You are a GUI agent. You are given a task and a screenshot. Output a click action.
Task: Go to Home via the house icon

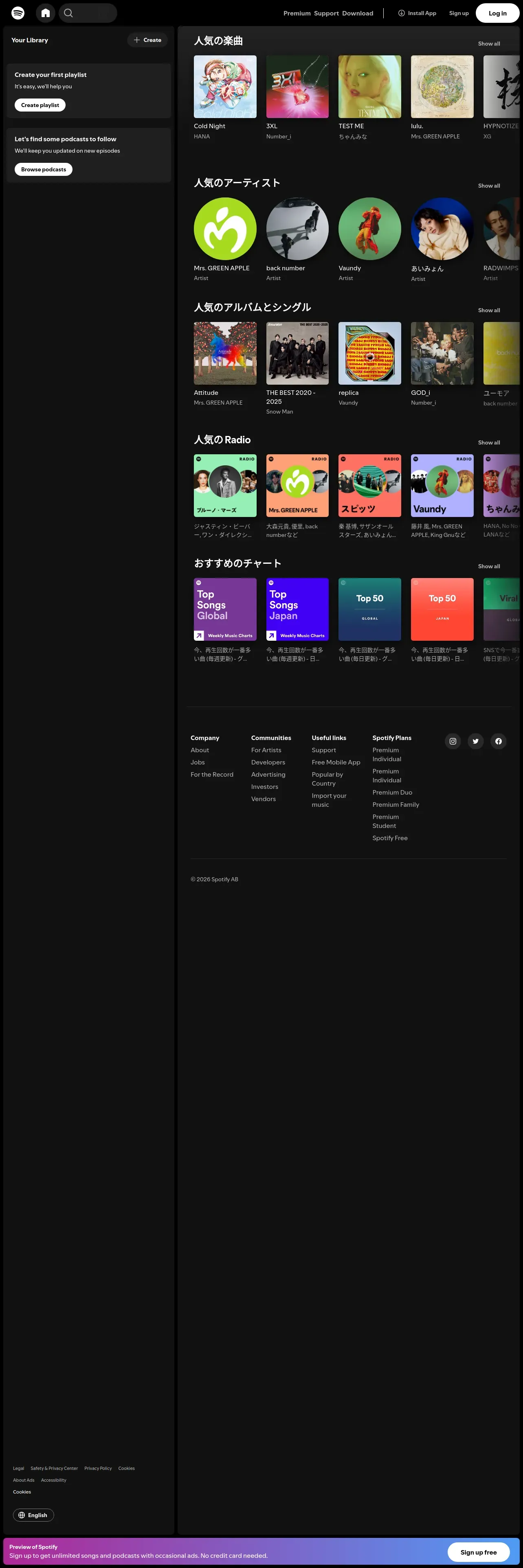pos(46,13)
